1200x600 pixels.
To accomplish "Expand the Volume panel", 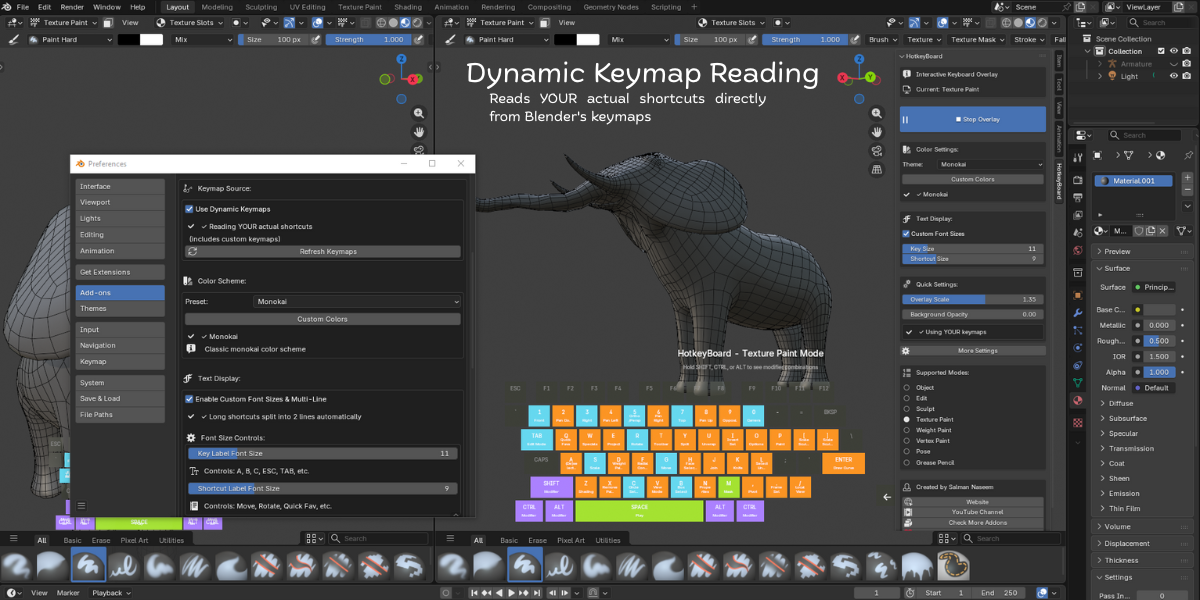I will coord(1143,526).
